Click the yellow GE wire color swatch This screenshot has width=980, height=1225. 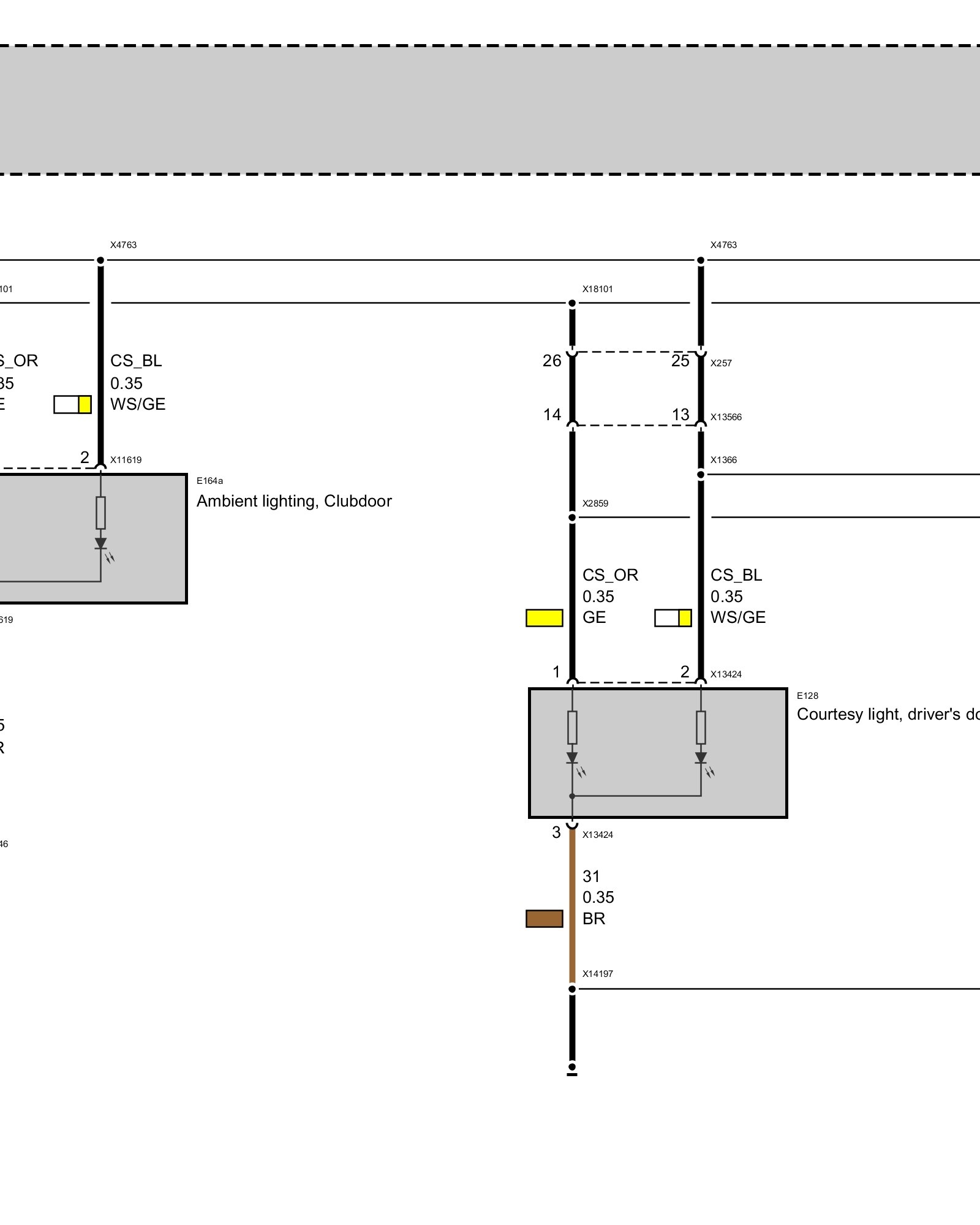tap(545, 618)
